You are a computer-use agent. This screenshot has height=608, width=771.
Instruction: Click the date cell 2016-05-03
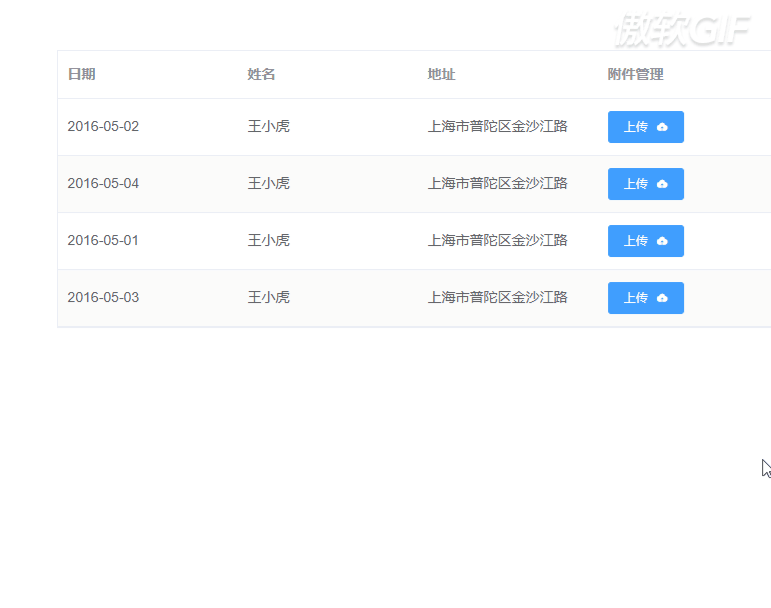coord(103,297)
